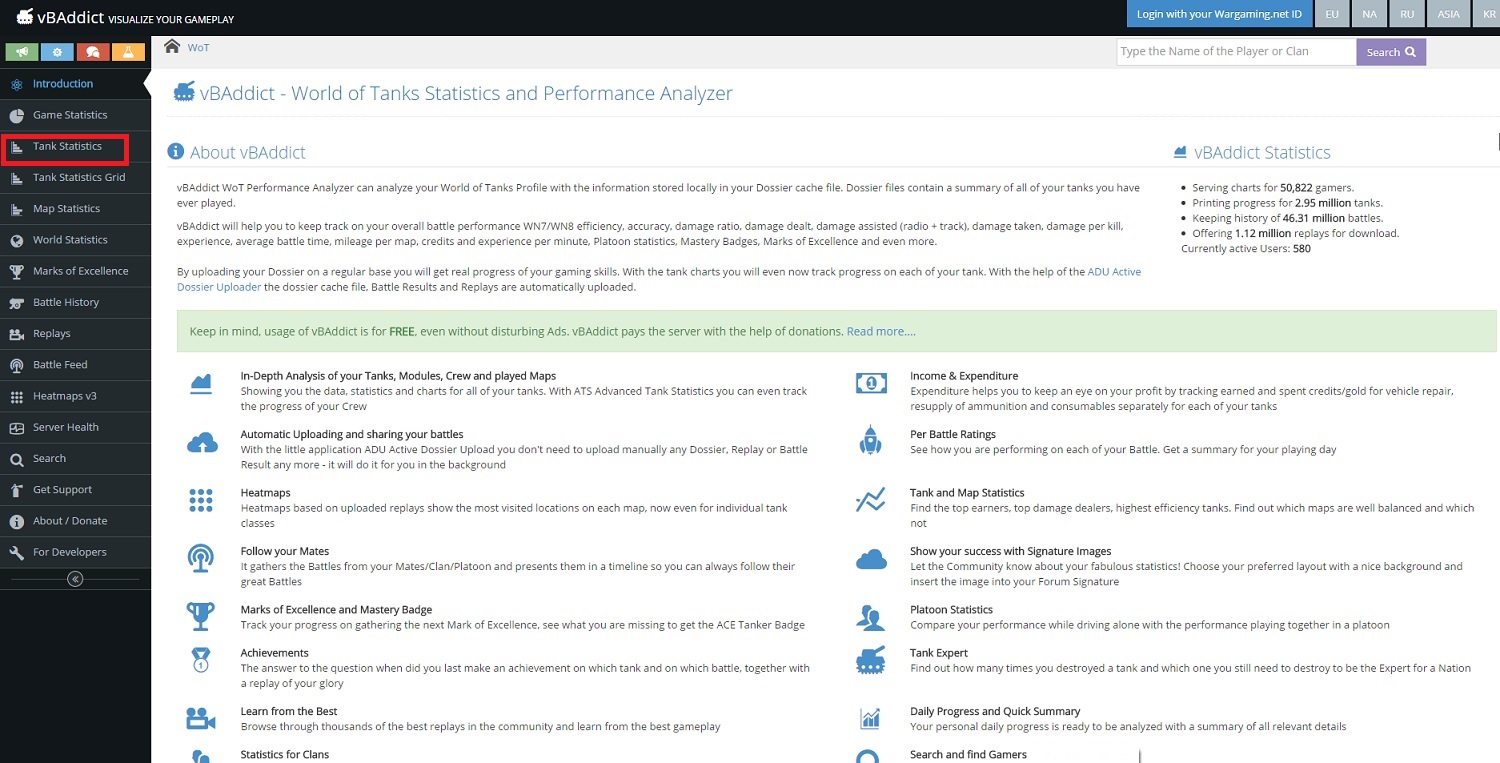Open Marks of Excellence sidebar item
This screenshot has width=1500, height=763.
[x=80, y=271]
